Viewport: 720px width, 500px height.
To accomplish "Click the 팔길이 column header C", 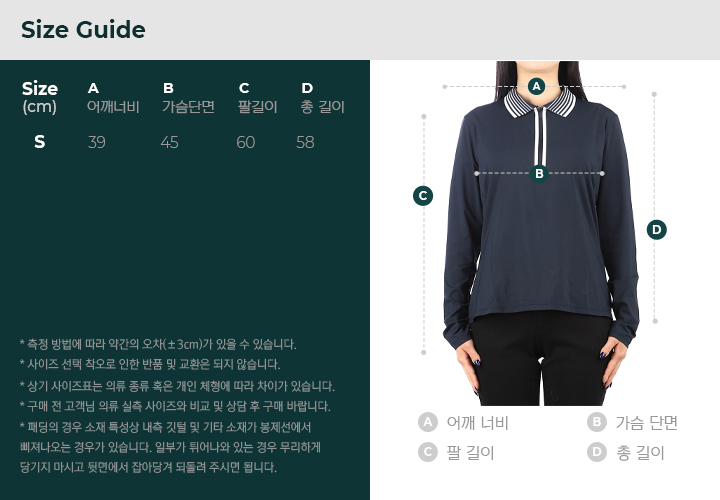I will 257,98.
